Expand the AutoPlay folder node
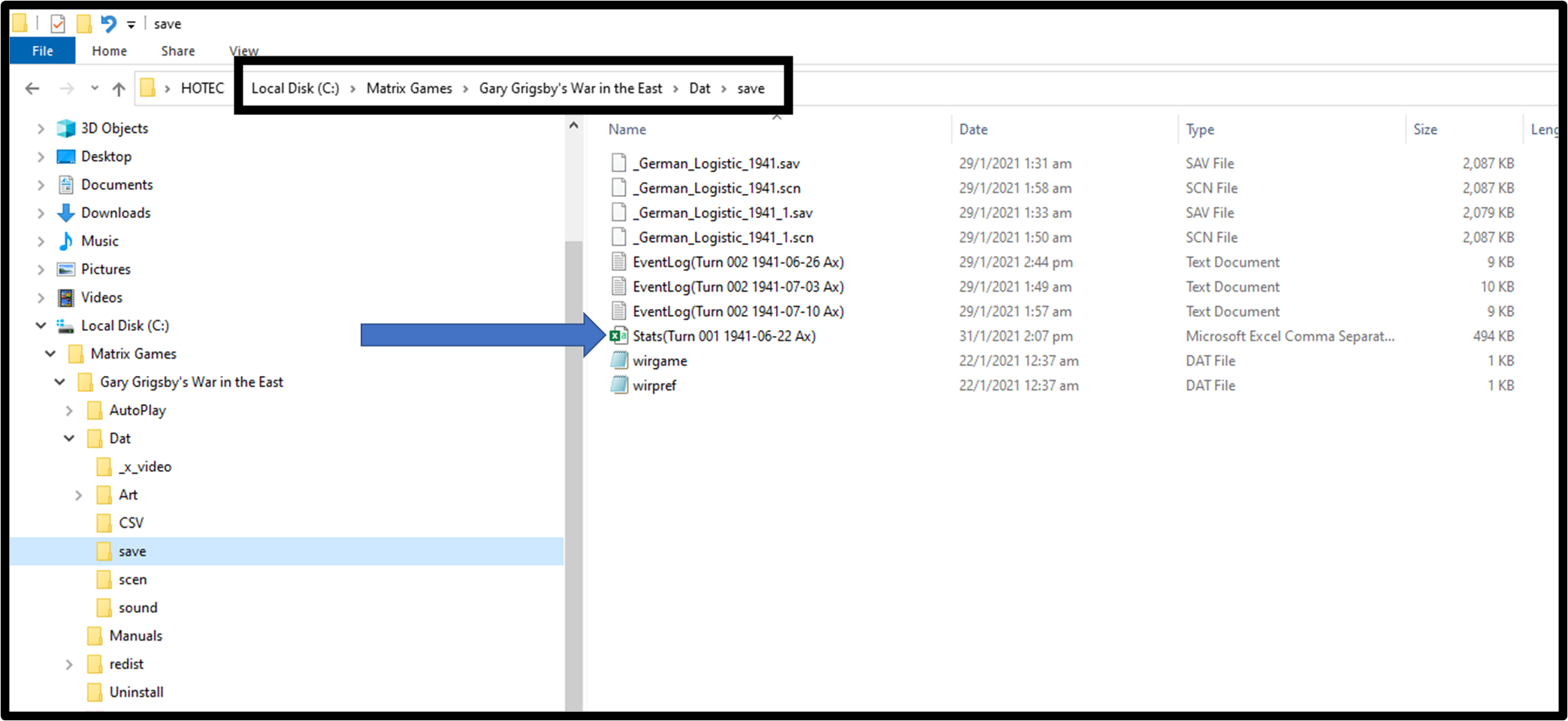1568x721 pixels. [x=69, y=410]
